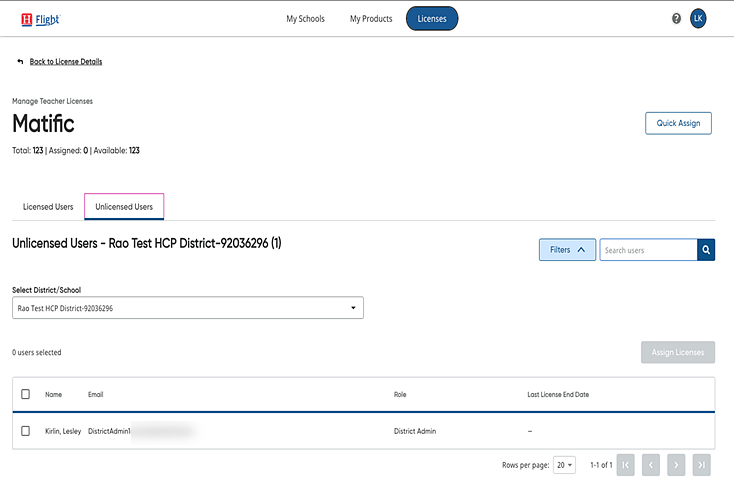This screenshot has height=488, width=734.
Task: Open the help question mark icon
Action: 676,19
